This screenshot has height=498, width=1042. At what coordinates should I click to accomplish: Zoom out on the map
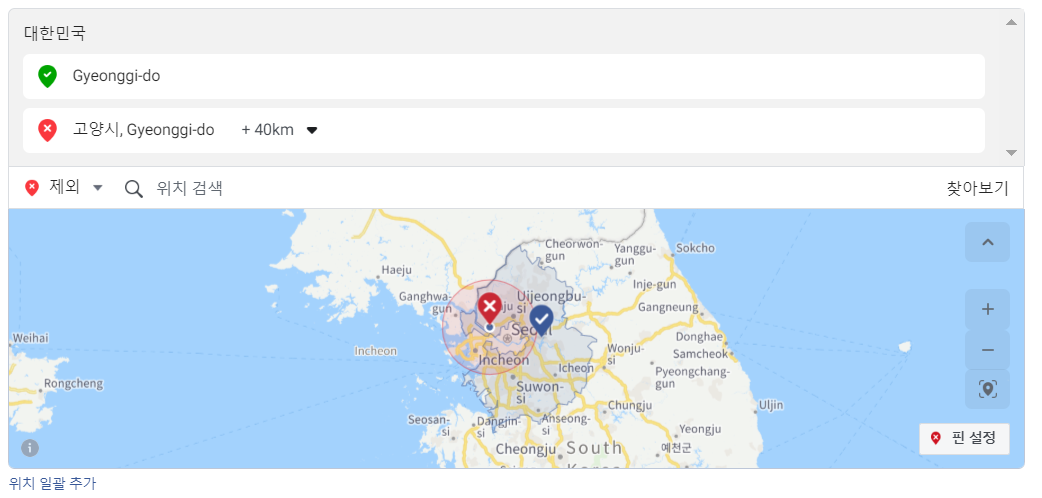(987, 350)
